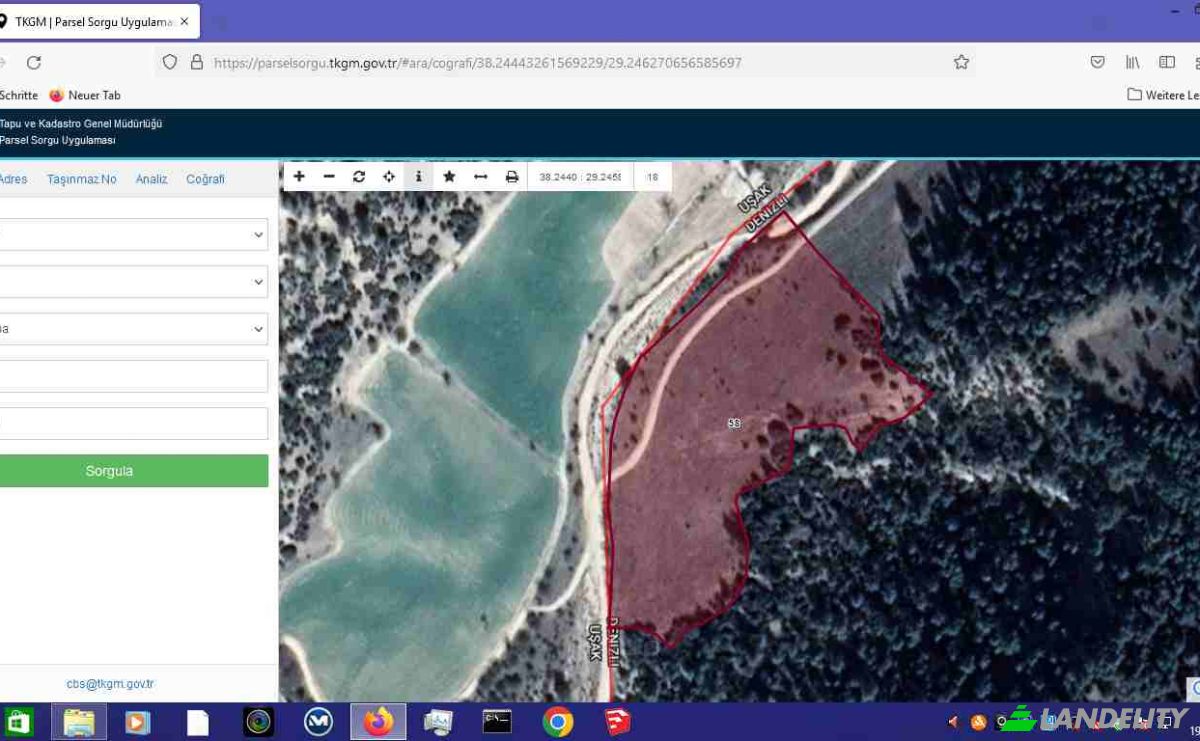Switch to the Analiz tab
The height and width of the screenshot is (741, 1200).
[151, 179]
